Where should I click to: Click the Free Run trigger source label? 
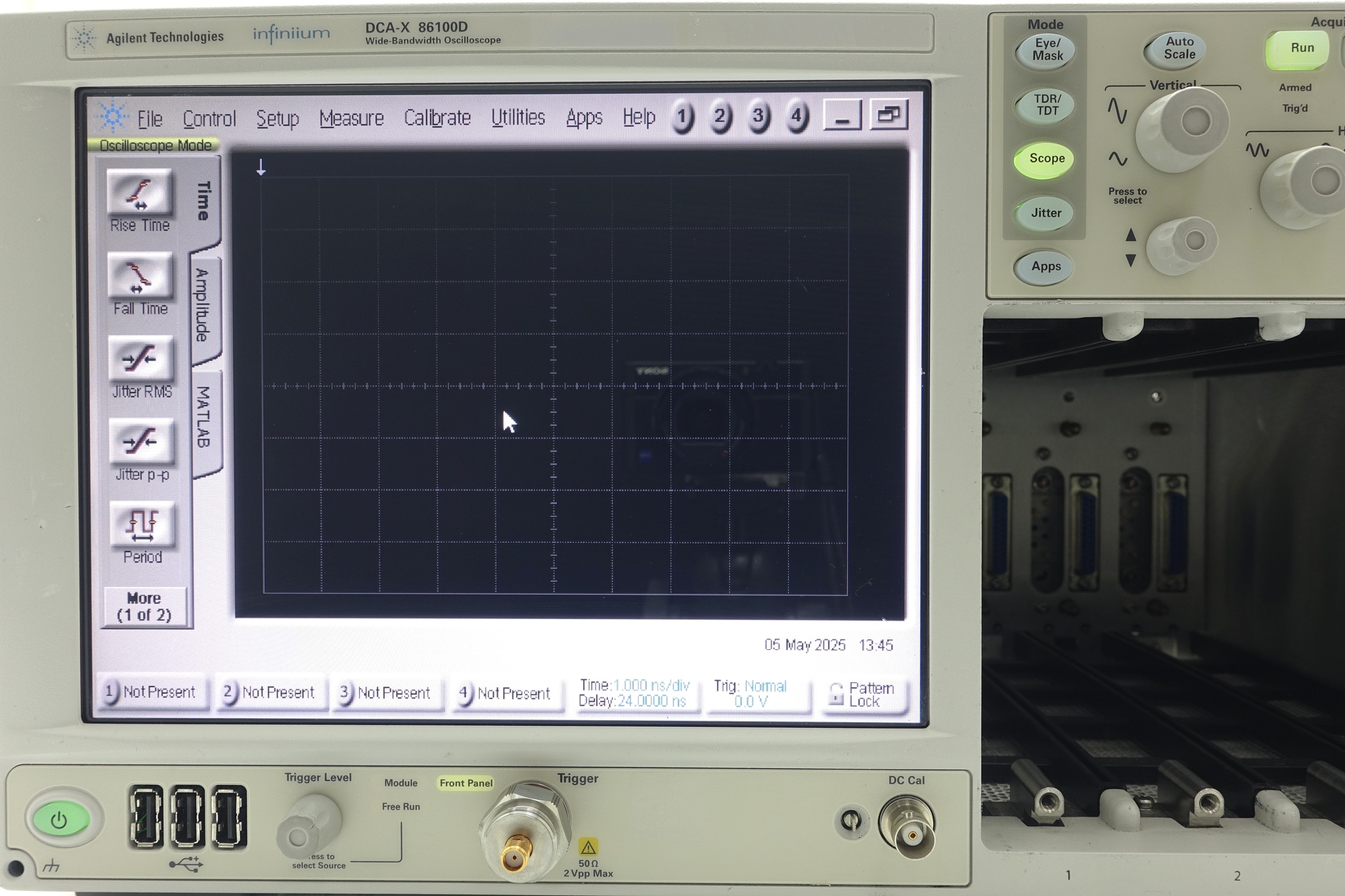pos(401,807)
